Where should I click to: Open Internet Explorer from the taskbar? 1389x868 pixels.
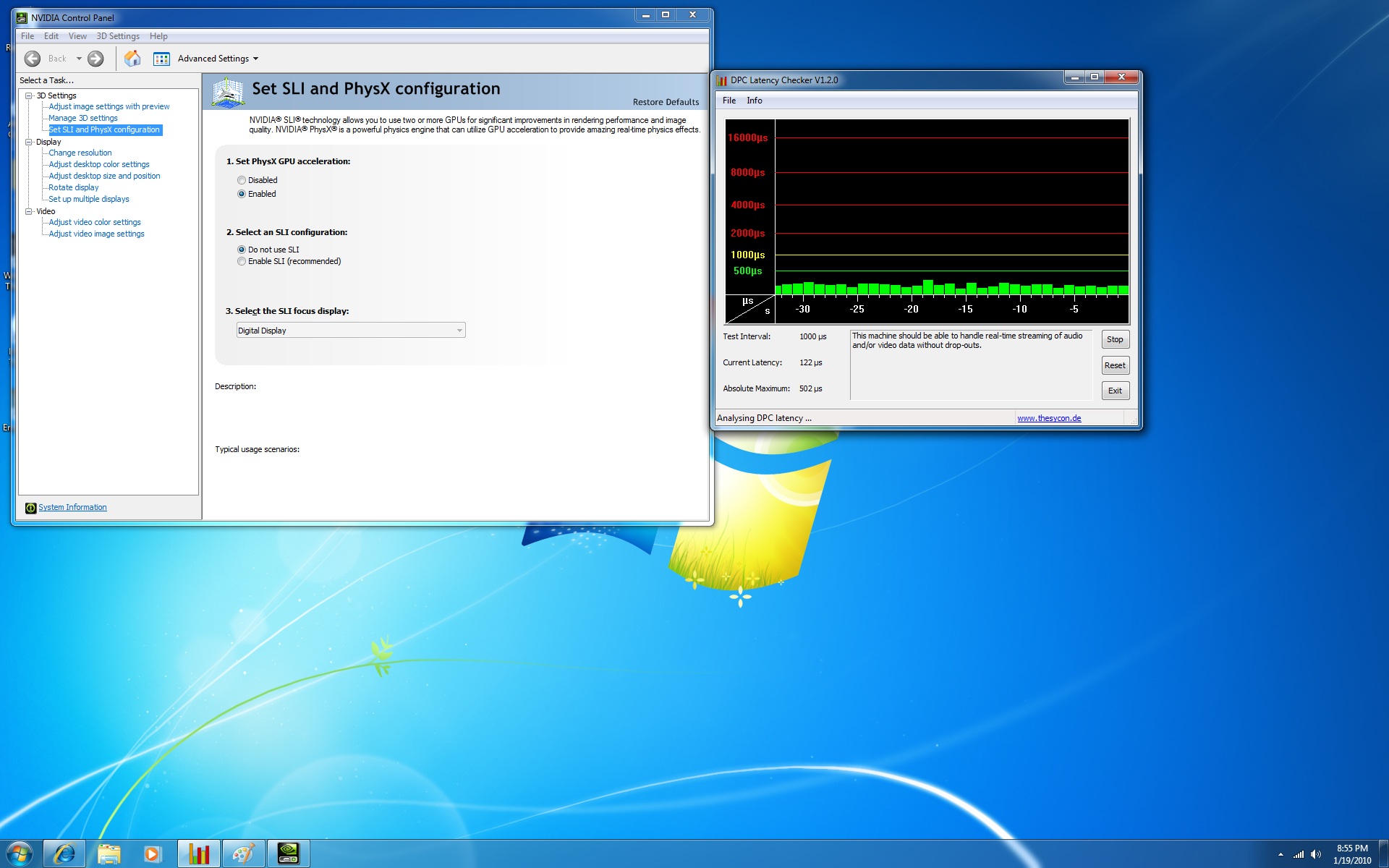point(64,854)
